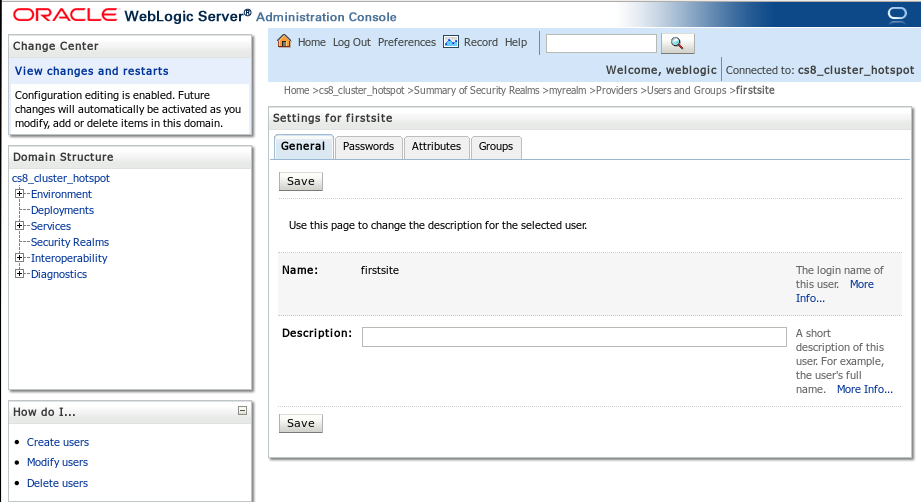921x502 pixels.
Task: Click Welcome, weblogic text
Action: click(661, 70)
